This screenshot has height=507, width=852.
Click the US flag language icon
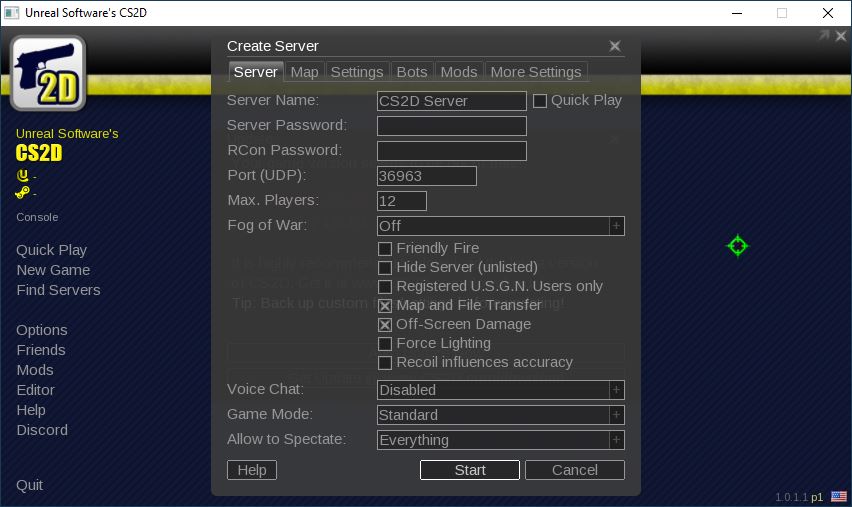click(x=839, y=496)
